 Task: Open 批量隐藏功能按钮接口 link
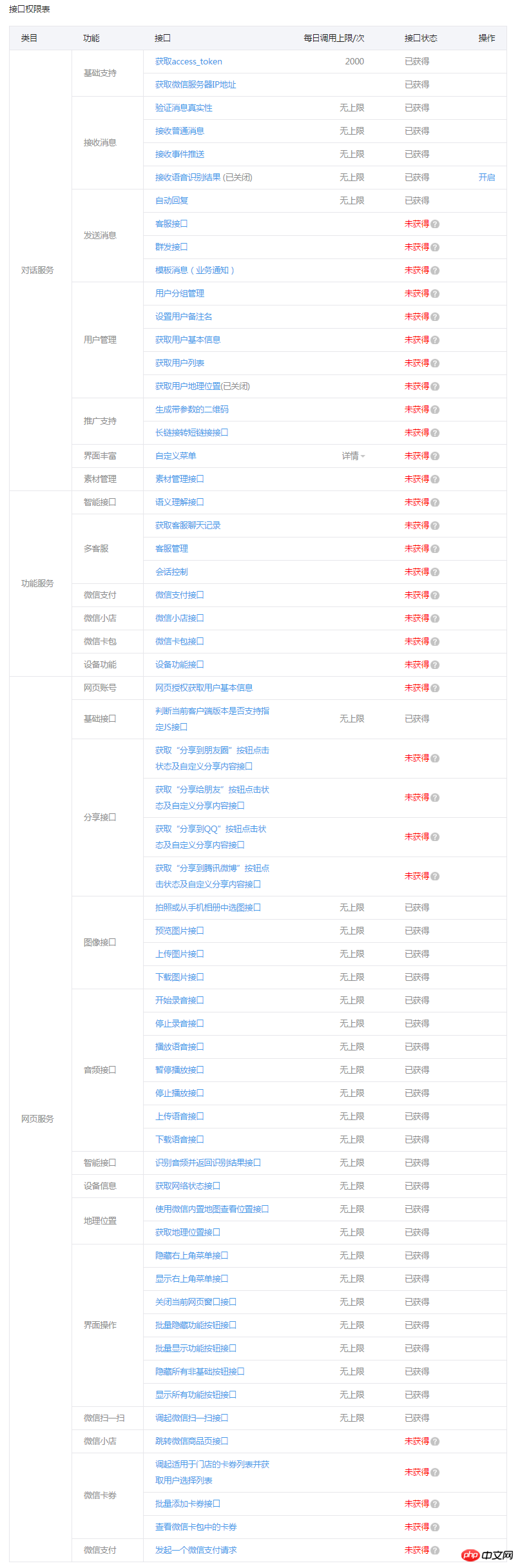coord(196,1325)
